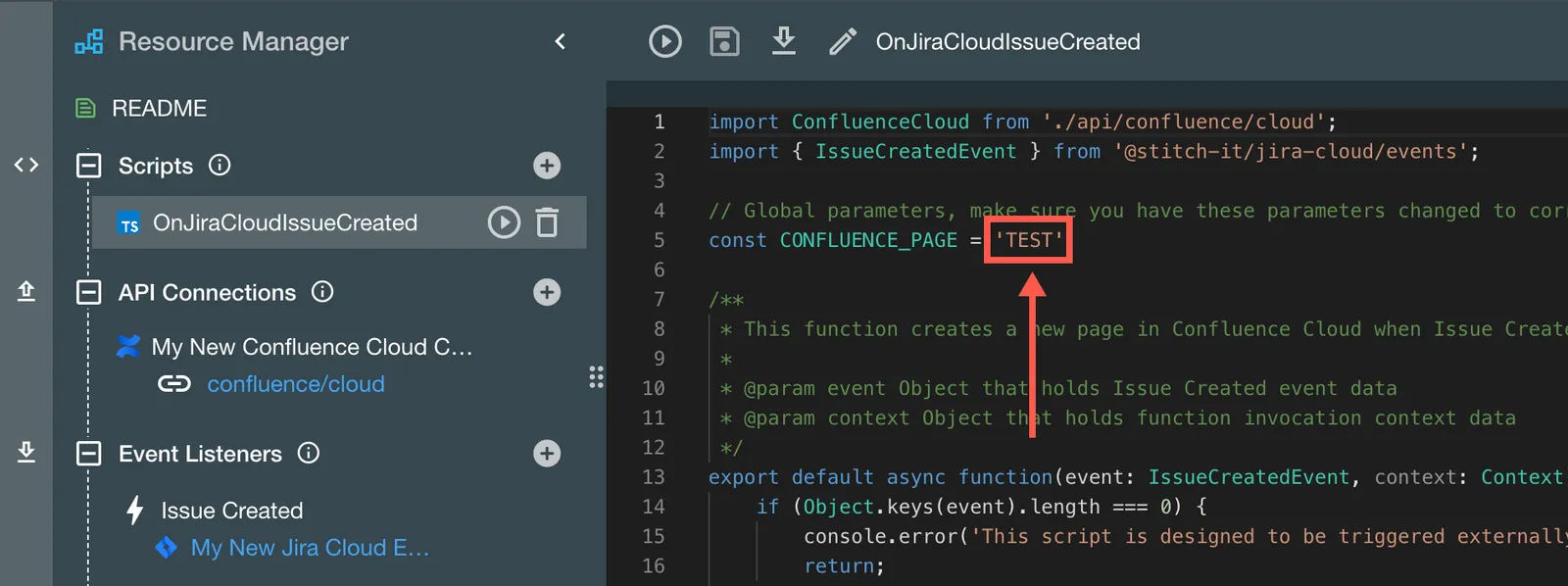Select the Issue Created event listener
Image resolution: width=1568 pixels, height=586 pixels.
(232, 511)
